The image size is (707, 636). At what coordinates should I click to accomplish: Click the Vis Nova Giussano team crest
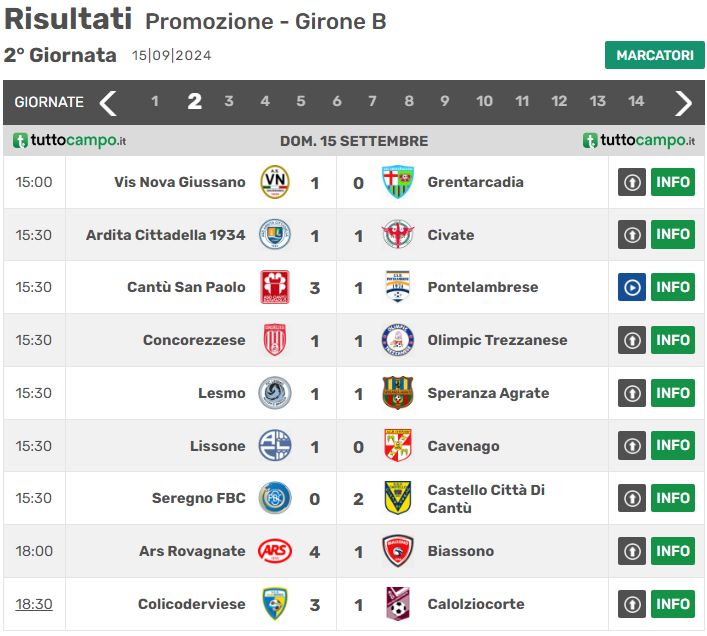[275, 182]
